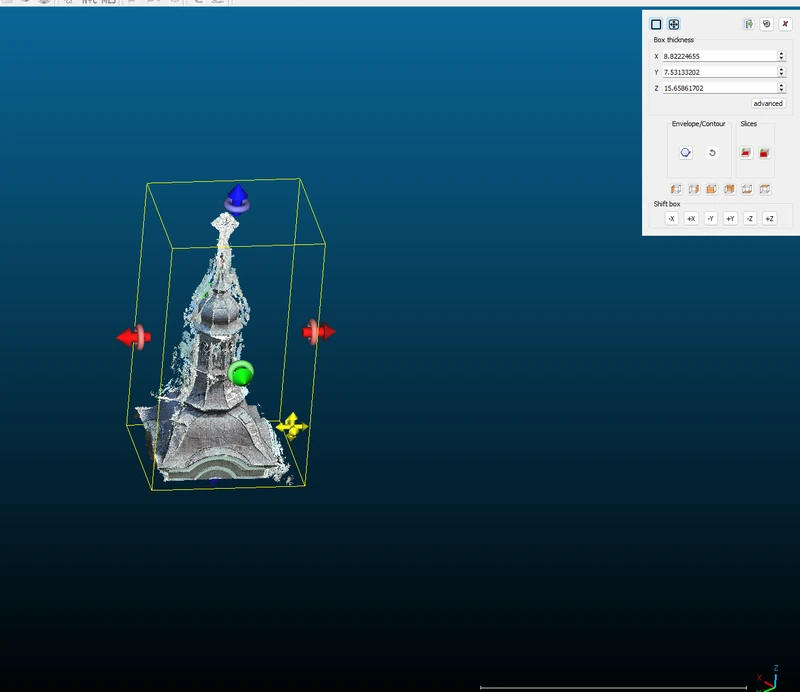Close the cross section tool panel
Viewport: 800px width, 692px height.
tap(785, 24)
